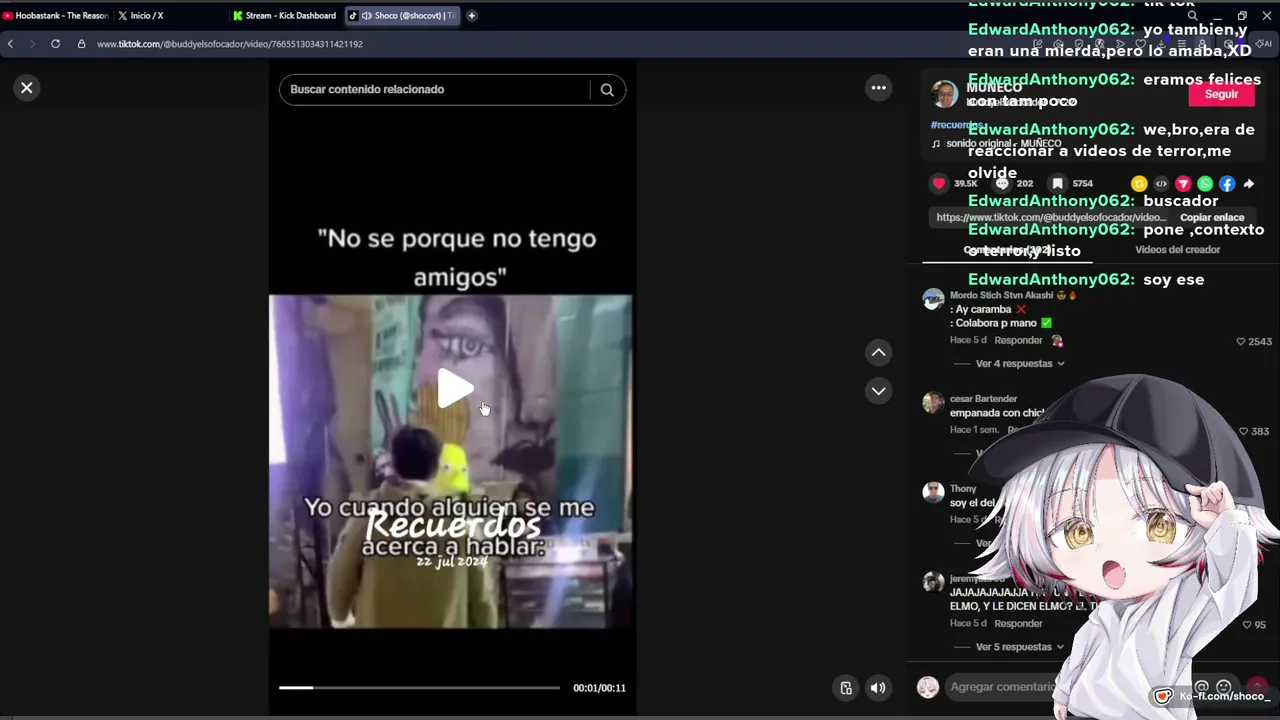The image size is (1280, 720).
Task: Expand 'Ver 4 respuestas' replies
Action: [x=1020, y=364]
